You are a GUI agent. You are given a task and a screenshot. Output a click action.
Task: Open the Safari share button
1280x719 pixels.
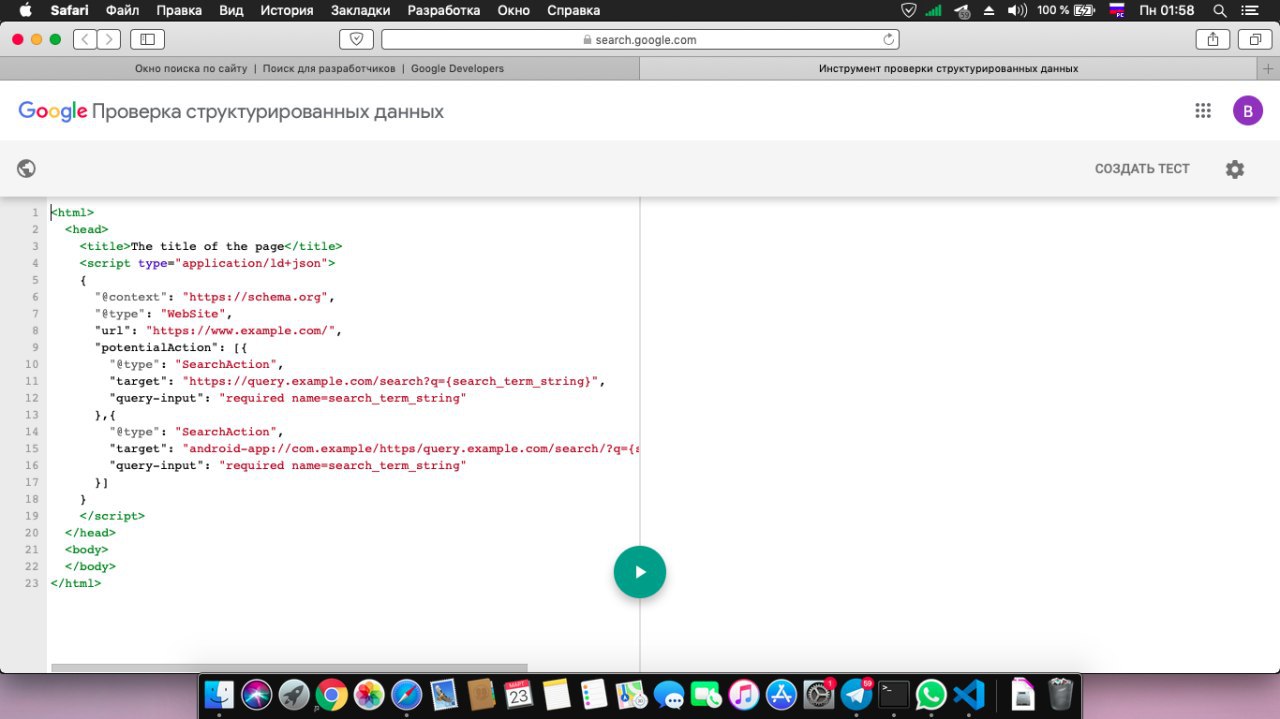(x=1213, y=39)
